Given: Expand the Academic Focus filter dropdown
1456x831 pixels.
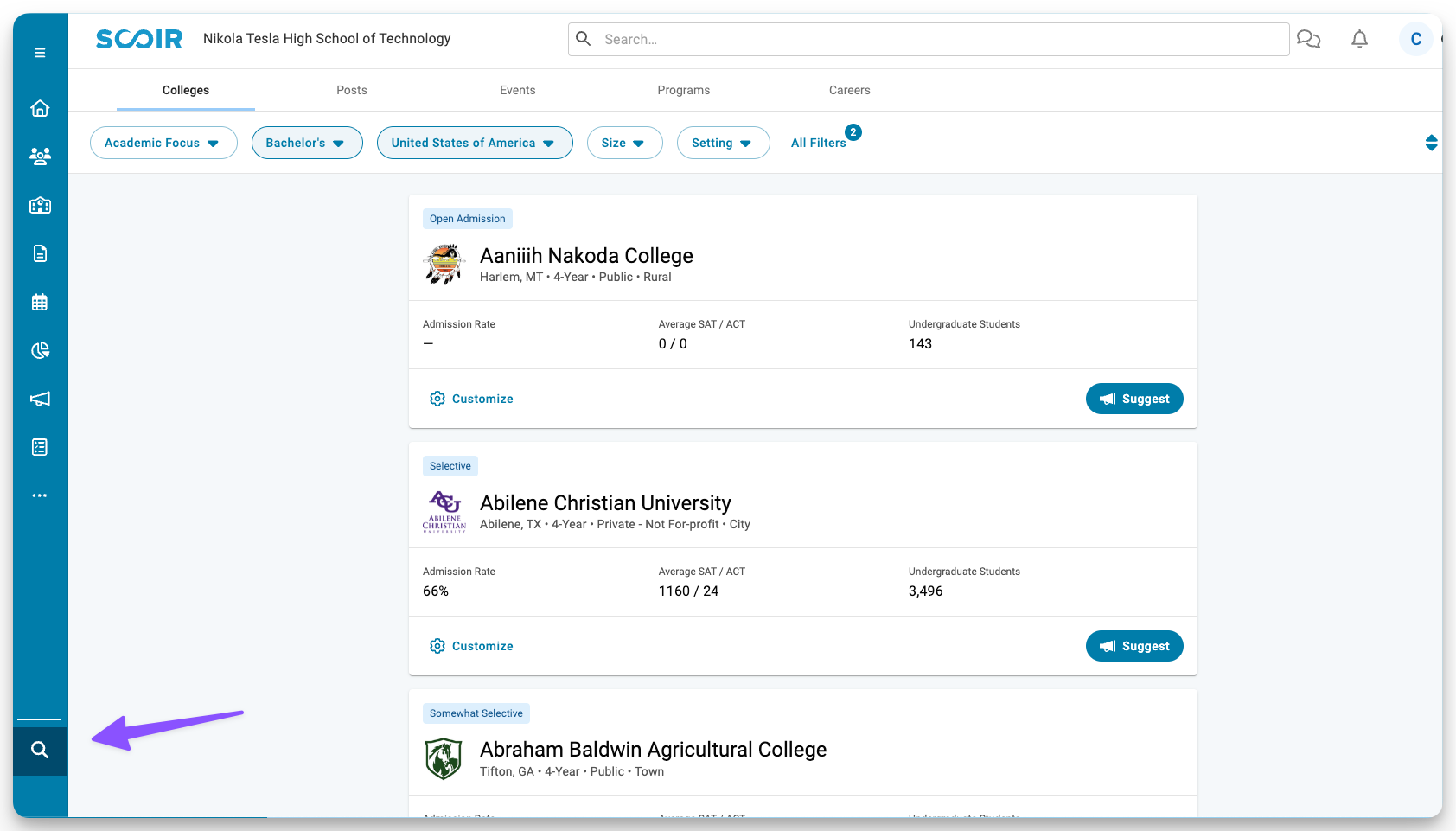Looking at the screenshot, I should (x=163, y=143).
